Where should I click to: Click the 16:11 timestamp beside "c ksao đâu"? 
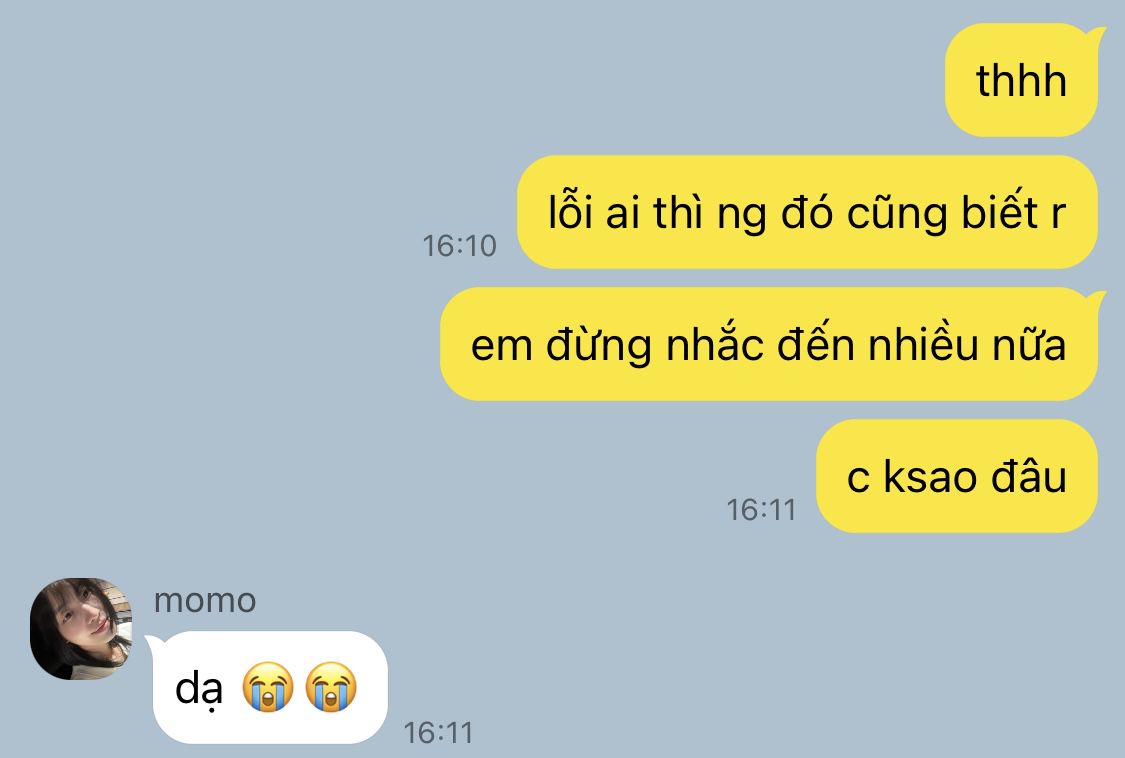[x=761, y=510]
